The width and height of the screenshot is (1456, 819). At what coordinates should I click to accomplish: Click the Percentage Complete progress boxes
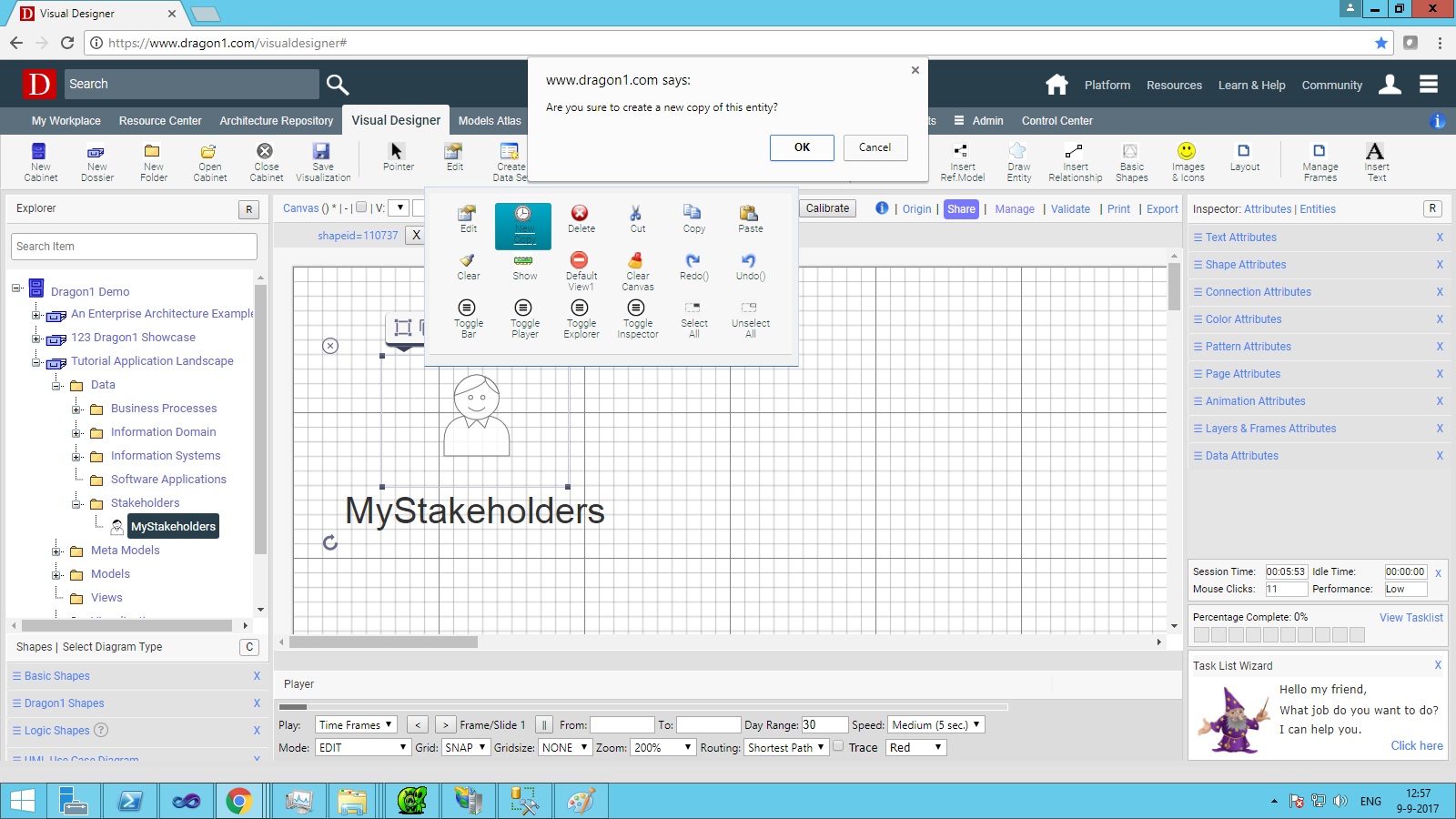pos(1279,635)
